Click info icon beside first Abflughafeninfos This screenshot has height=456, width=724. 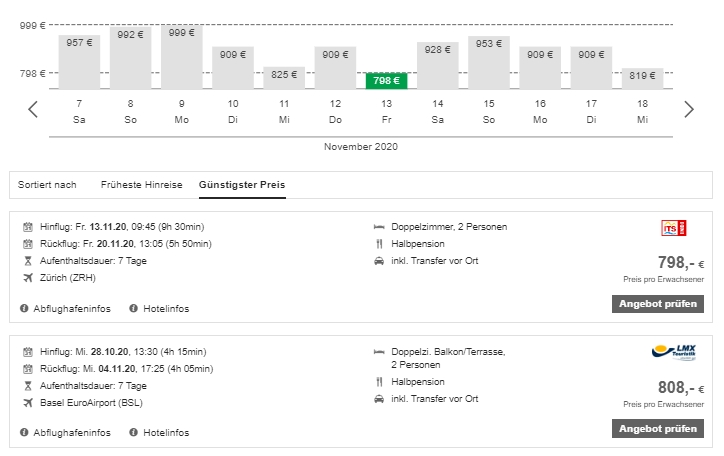click(24, 309)
